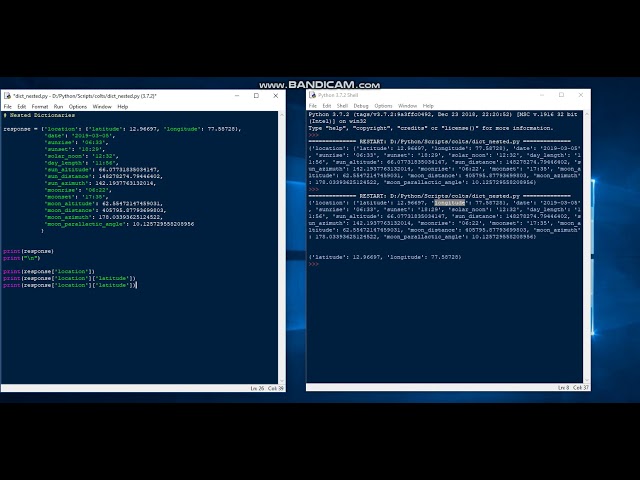Viewport: 640px width, 480px height.
Task: Open Run menu in editor window
Action: (58, 107)
